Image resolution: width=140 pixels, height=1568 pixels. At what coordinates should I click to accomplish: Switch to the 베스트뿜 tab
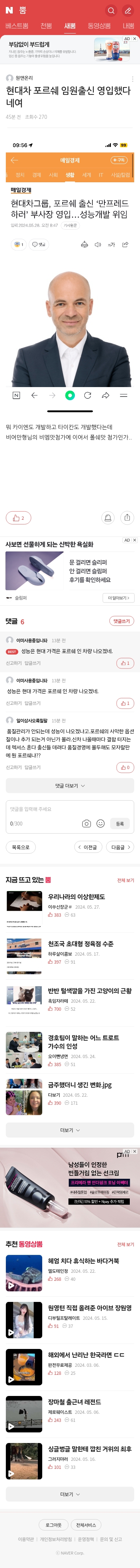(x=17, y=26)
